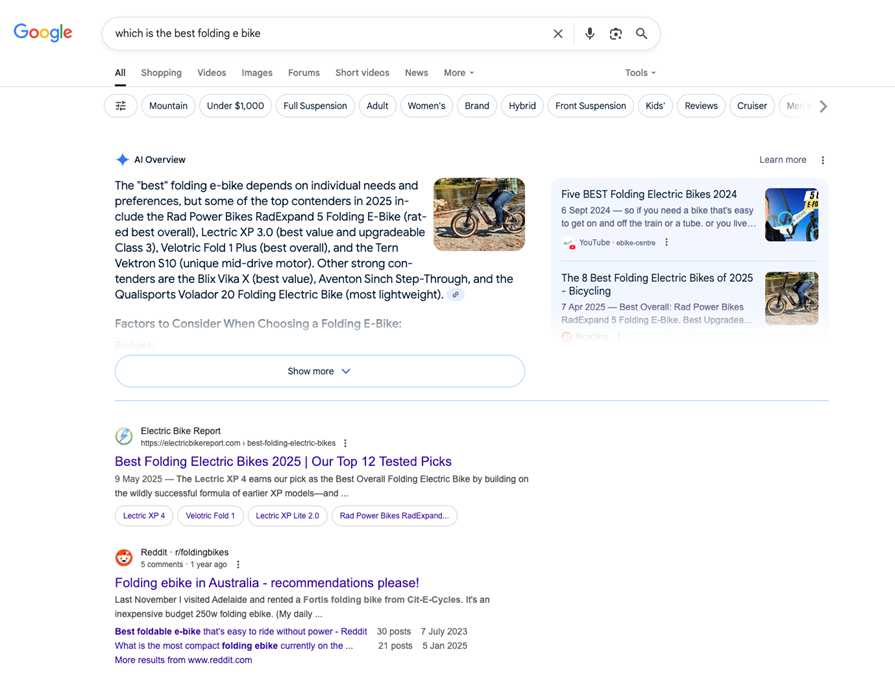Click the Lectric XP 4 sitelink chip
Viewport: 895px width, 680px height.
[144, 516]
